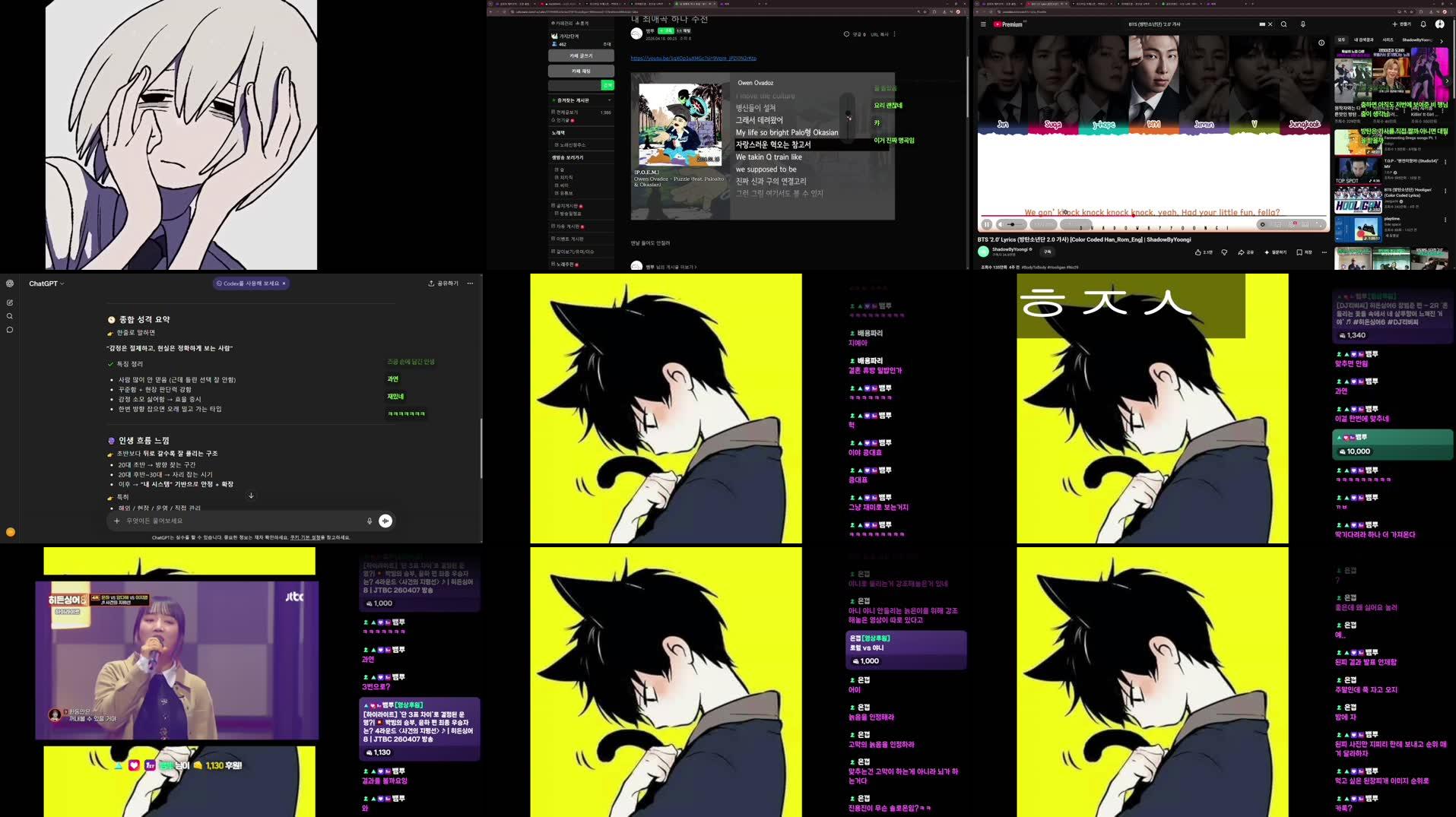The image size is (1456, 817).
Task: Click the YouTube search magnifier button
Action: tap(1284, 24)
